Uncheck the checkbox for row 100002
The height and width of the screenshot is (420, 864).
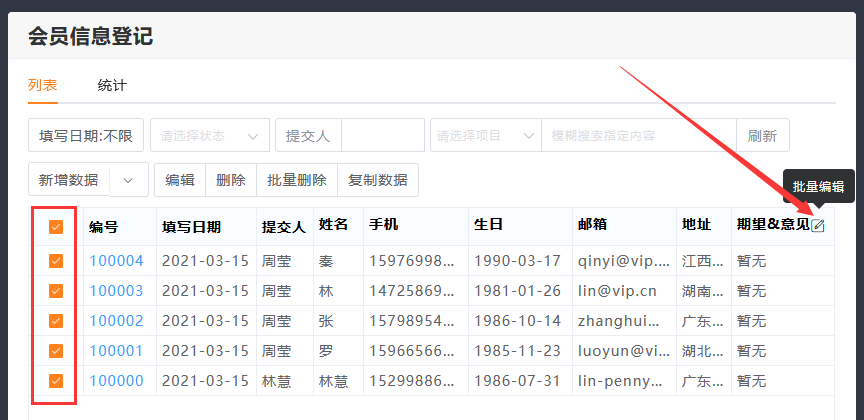pyautogui.click(x=56, y=321)
